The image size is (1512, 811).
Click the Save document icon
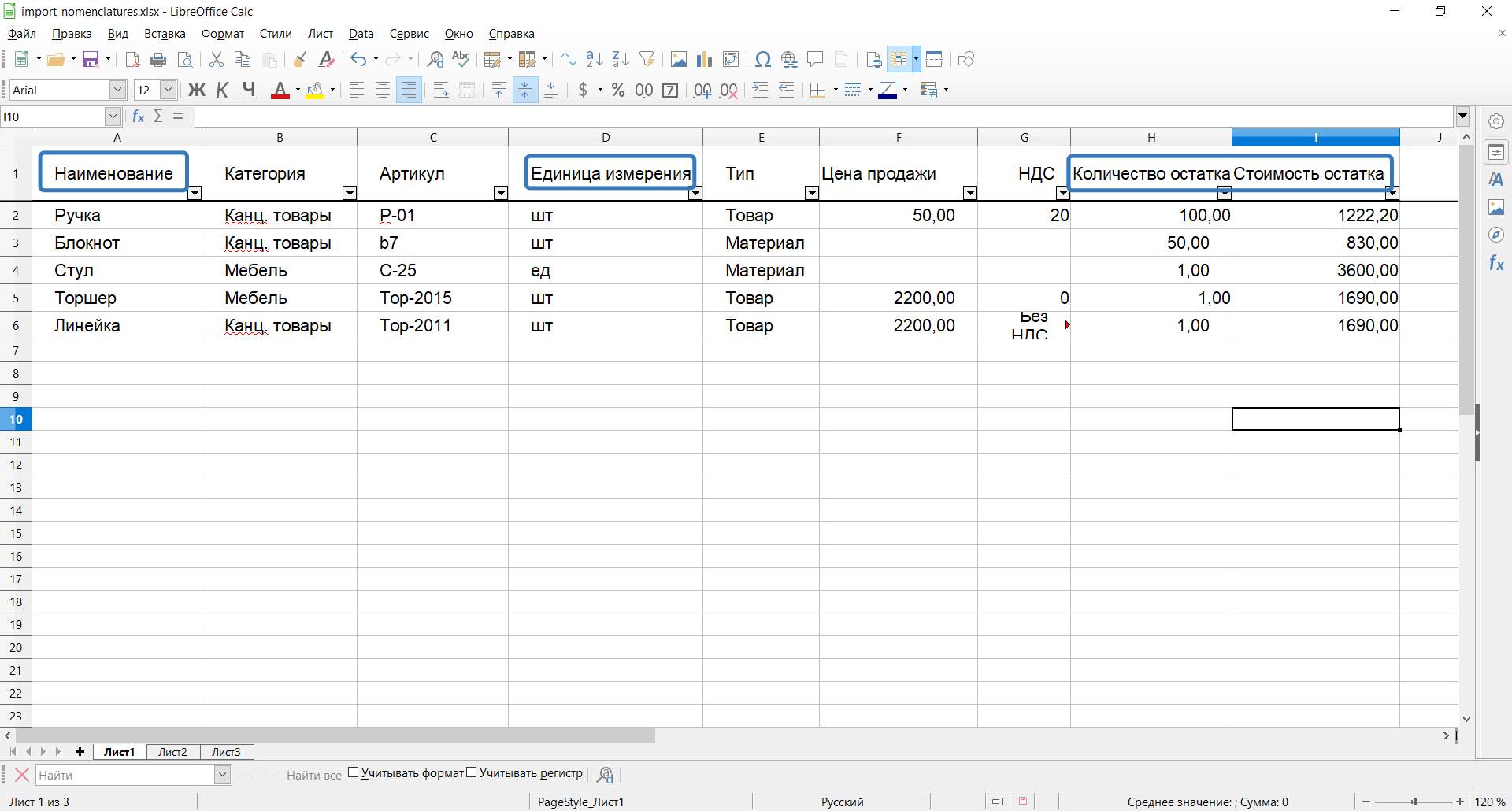tap(91, 60)
